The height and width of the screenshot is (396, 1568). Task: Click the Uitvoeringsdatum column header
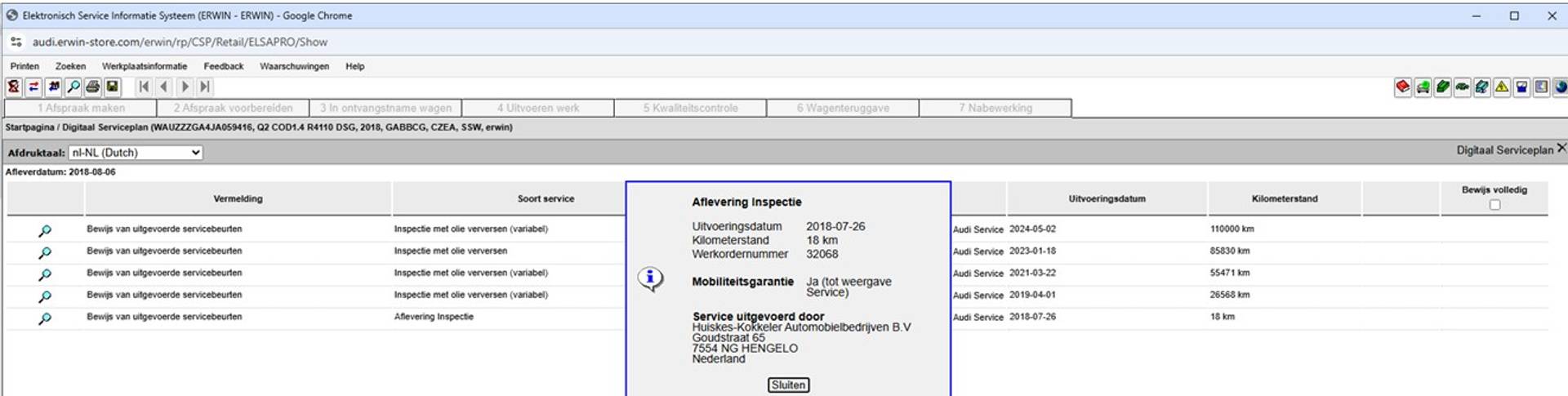[x=1107, y=198]
